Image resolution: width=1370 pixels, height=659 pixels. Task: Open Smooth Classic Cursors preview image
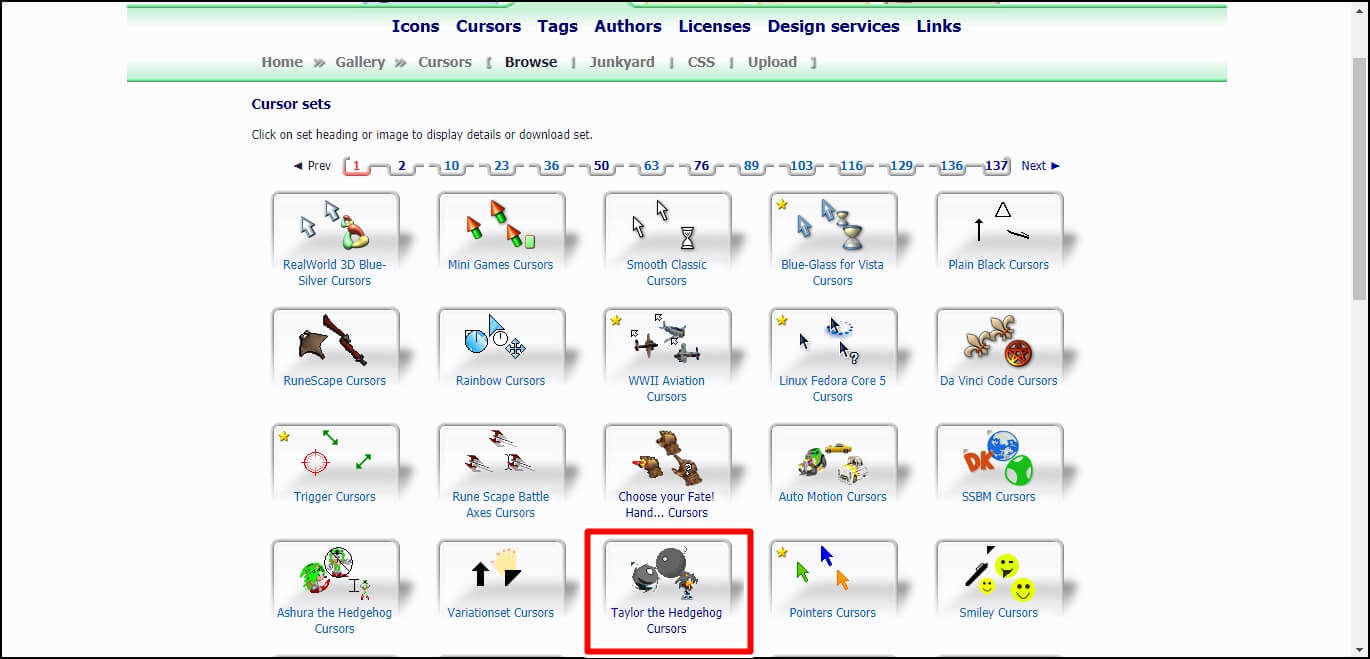coord(667,224)
